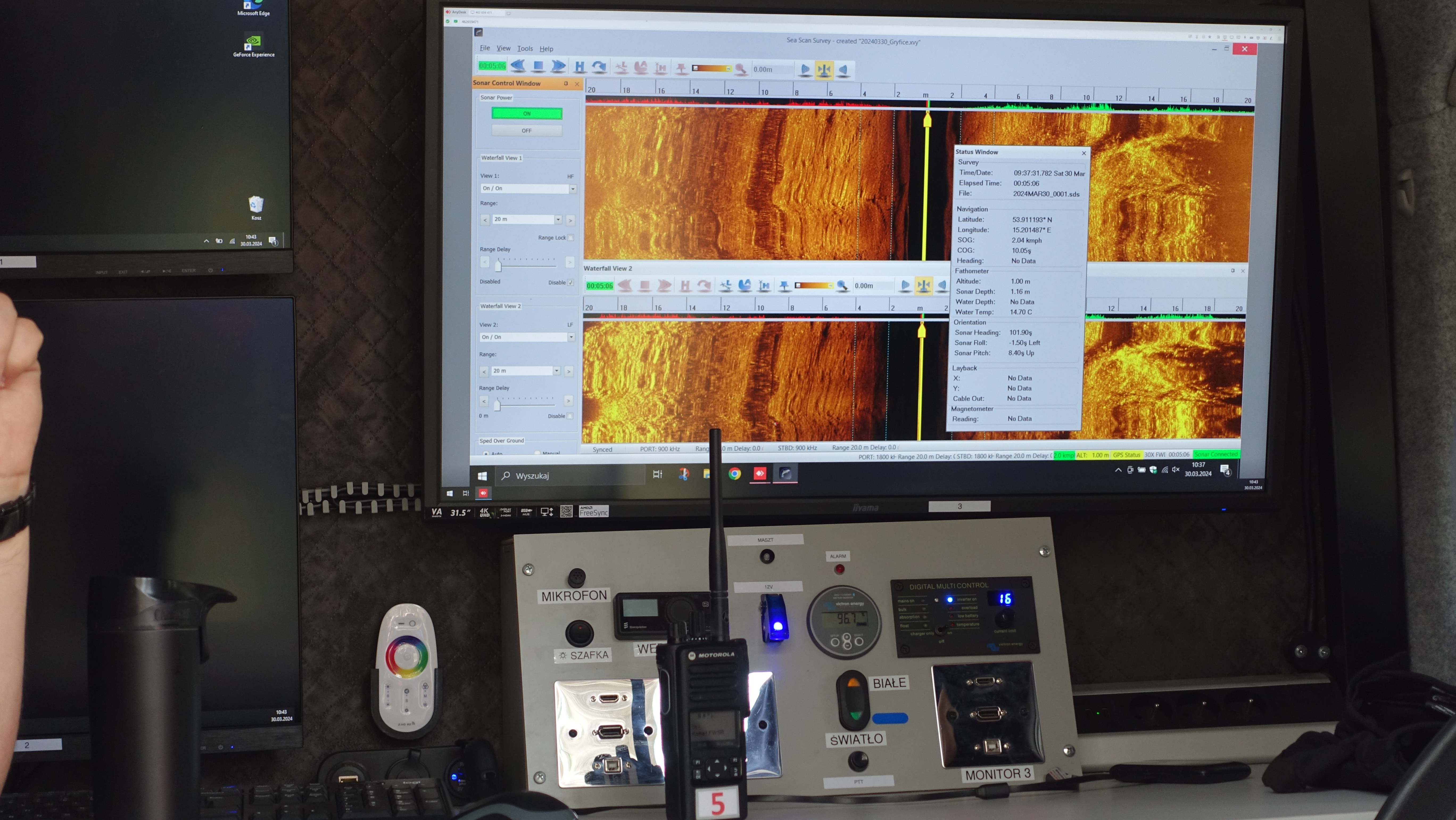Click the starboard-side channel icon in top toolbar

point(843,70)
